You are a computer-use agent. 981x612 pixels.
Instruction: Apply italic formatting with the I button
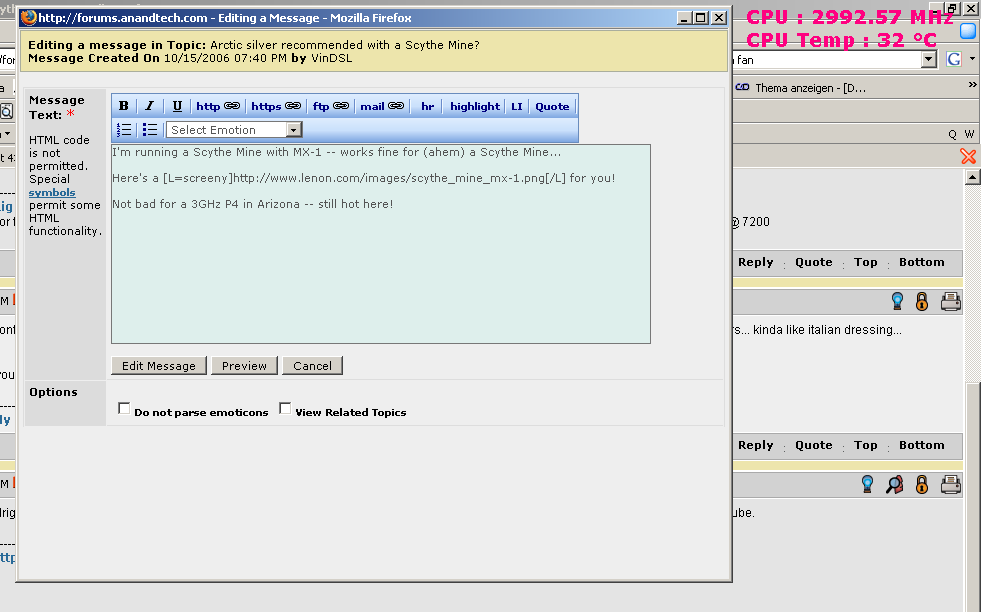150,106
